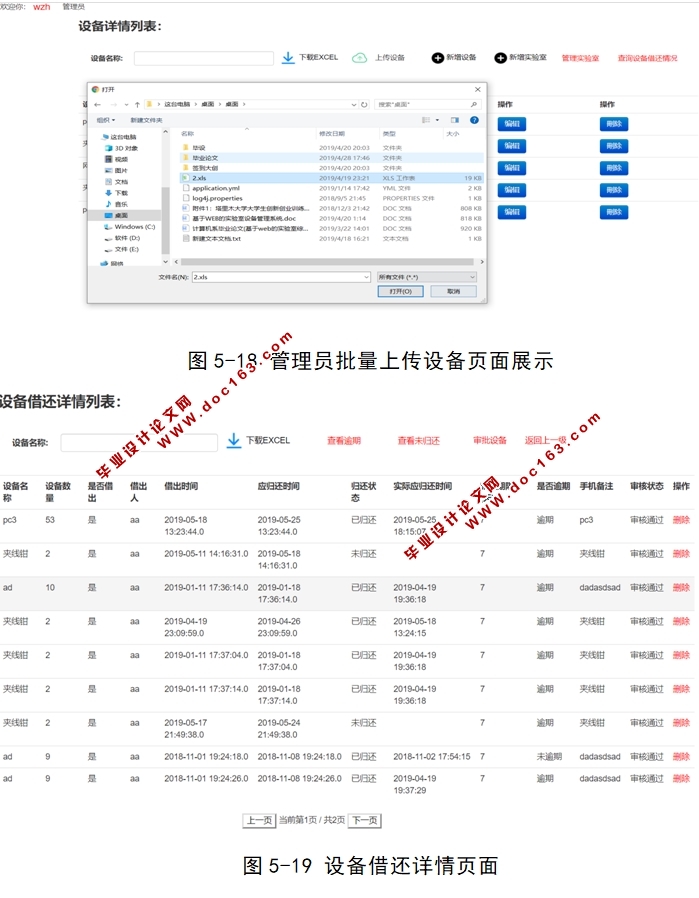Viewport: 699px width, 898px height.
Task: Go back in the file open dialog
Action: tap(97, 104)
